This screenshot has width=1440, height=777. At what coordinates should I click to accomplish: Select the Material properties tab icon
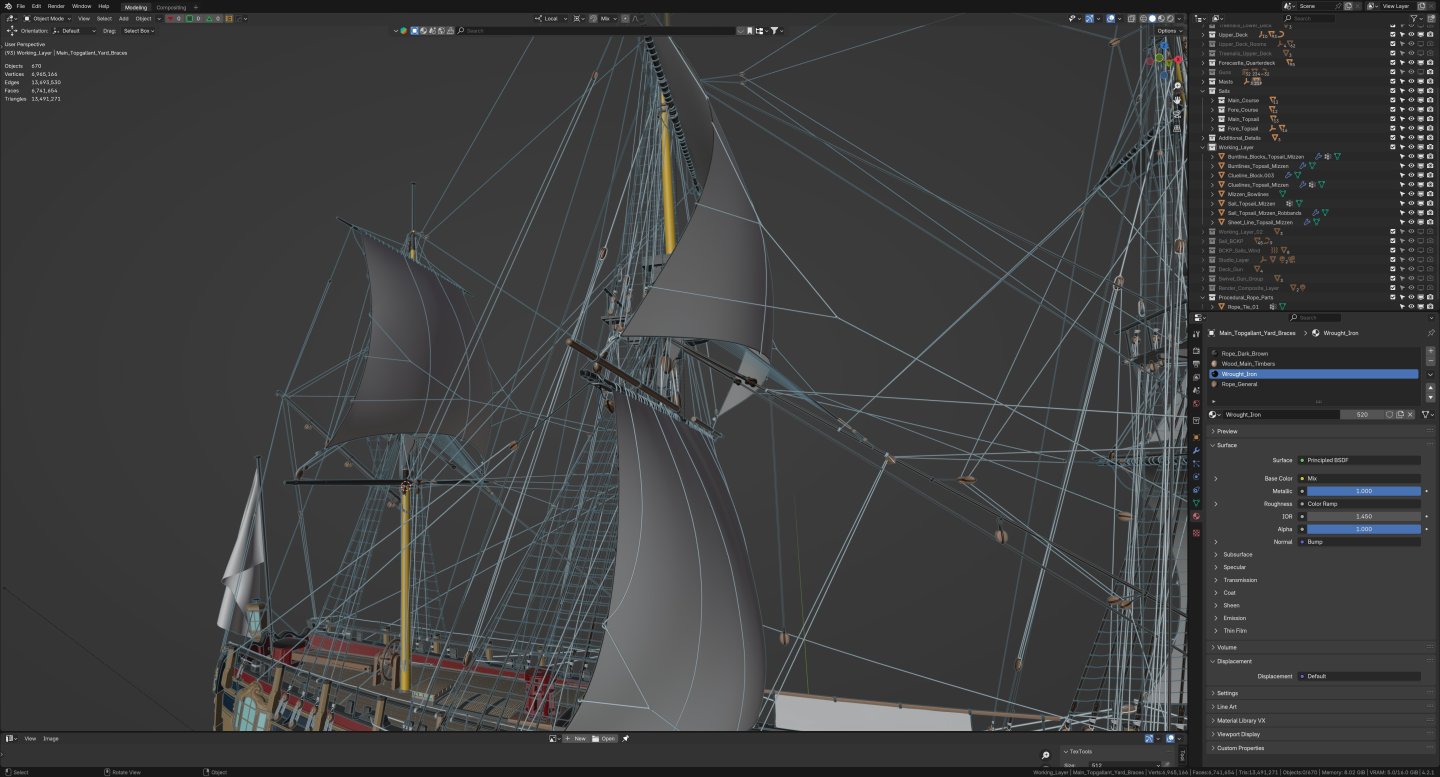coord(1196,516)
